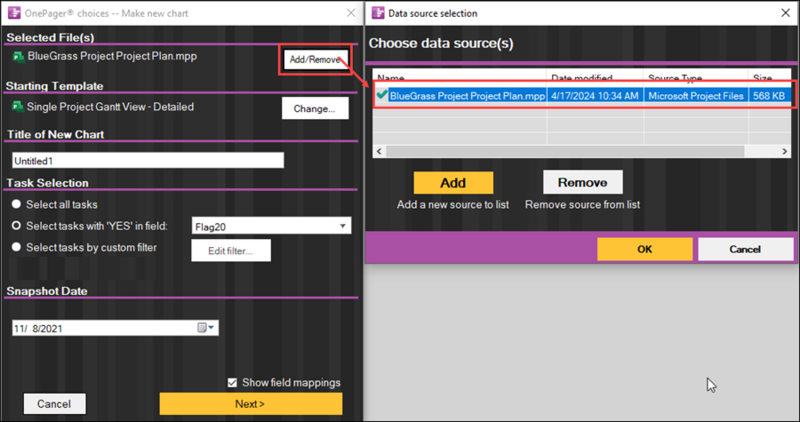Click the OnePager app icon in the choices title bar
Viewport: 800px width, 422px height.
coord(14,13)
